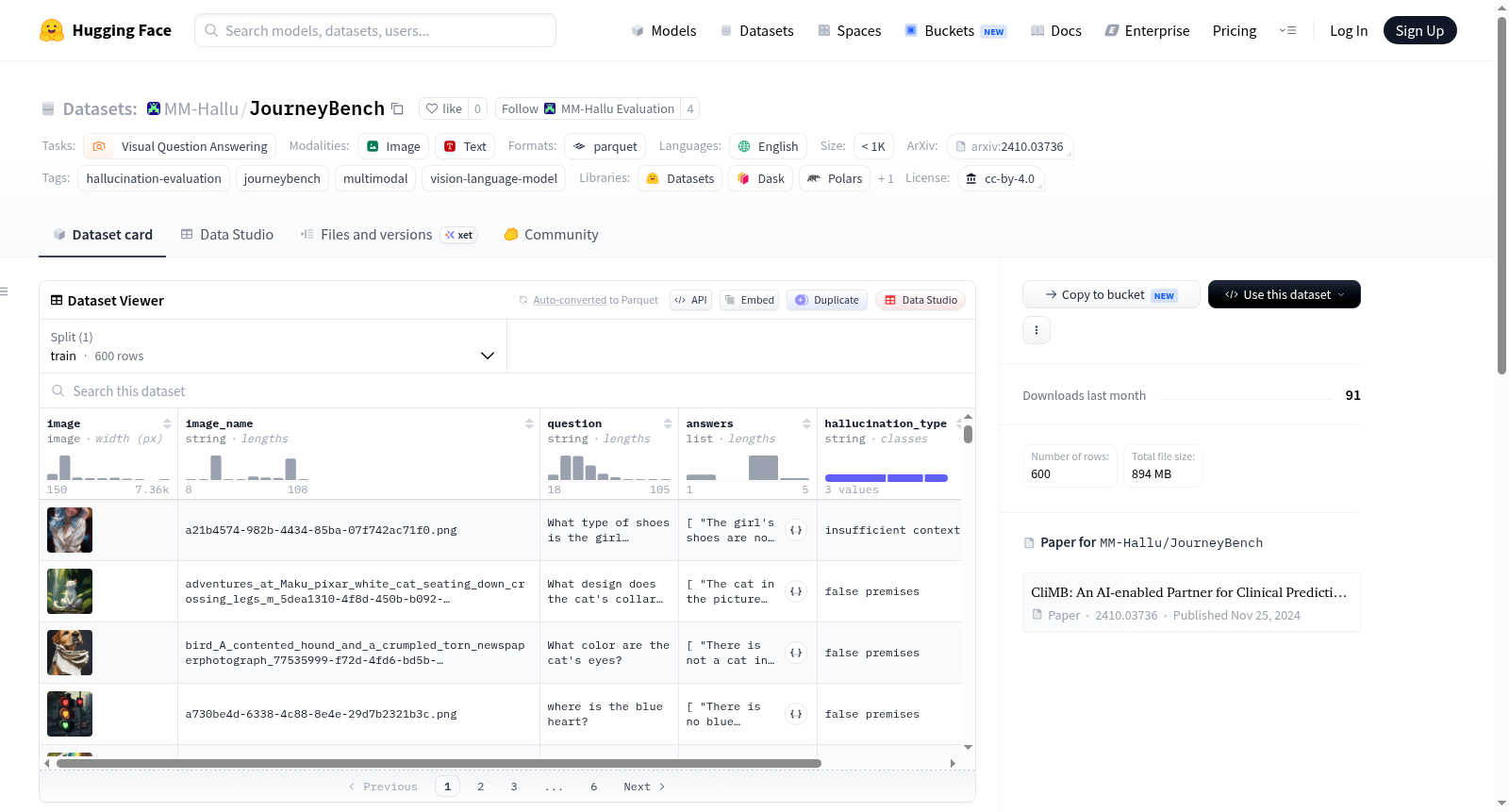Viewport: 1509px width, 812px height.
Task: Click the page's main vertical scrollbar
Action: [1501, 195]
